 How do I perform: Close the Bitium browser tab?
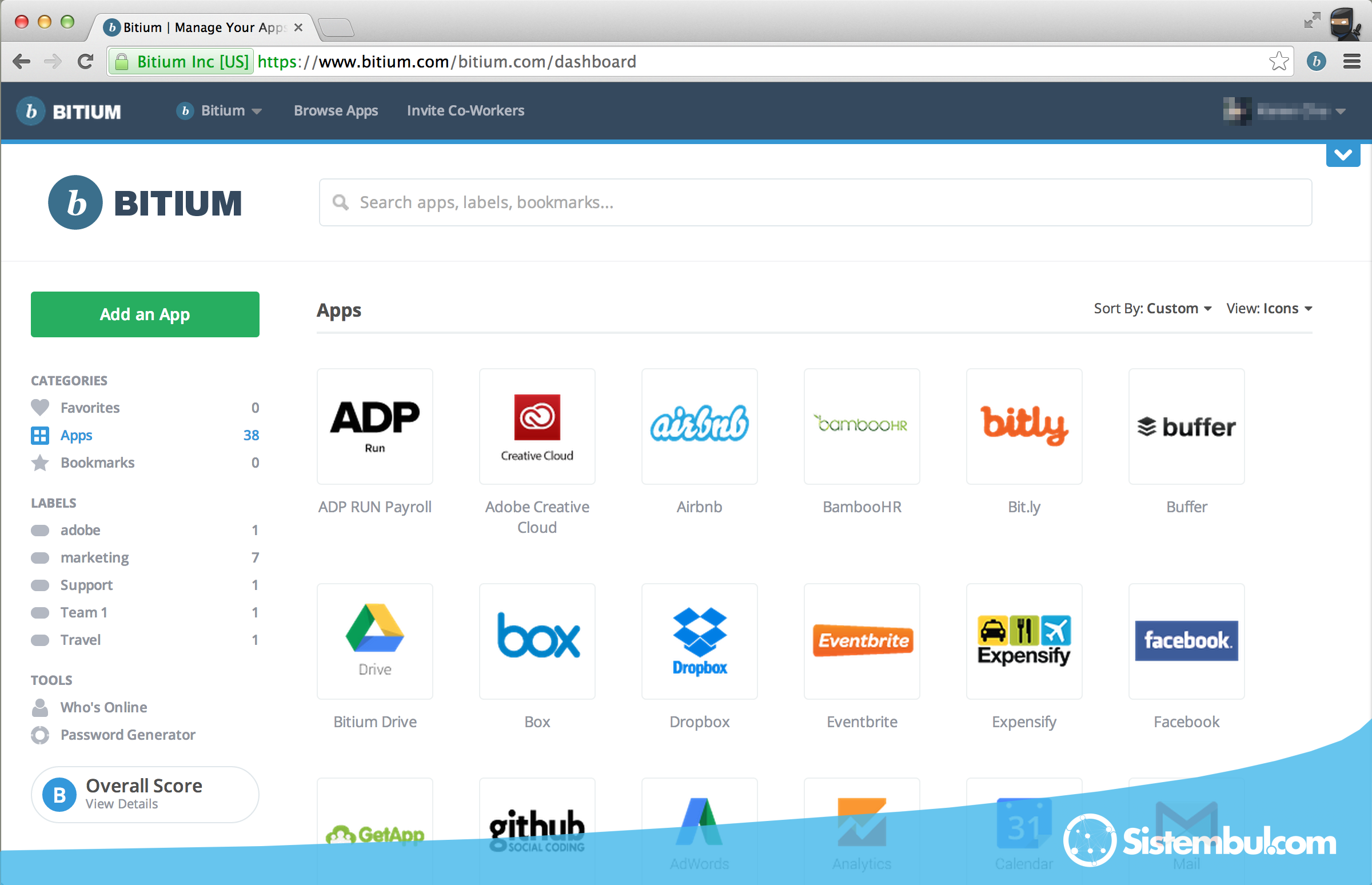coord(298,27)
